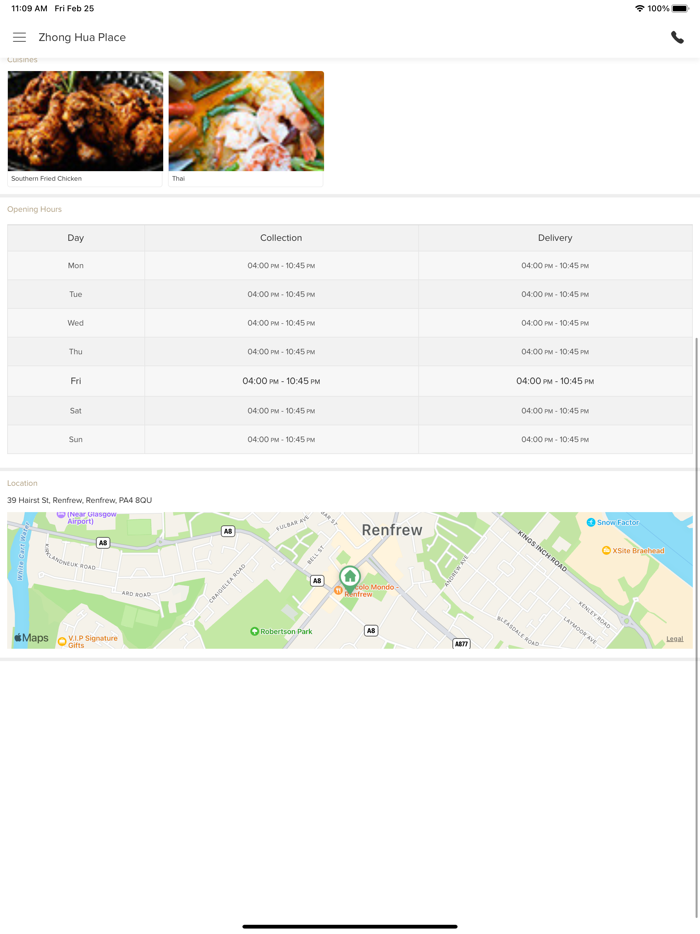Click Wednesday's delivery hours
This screenshot has height=934, width=700.
click(x=555, y=323)
